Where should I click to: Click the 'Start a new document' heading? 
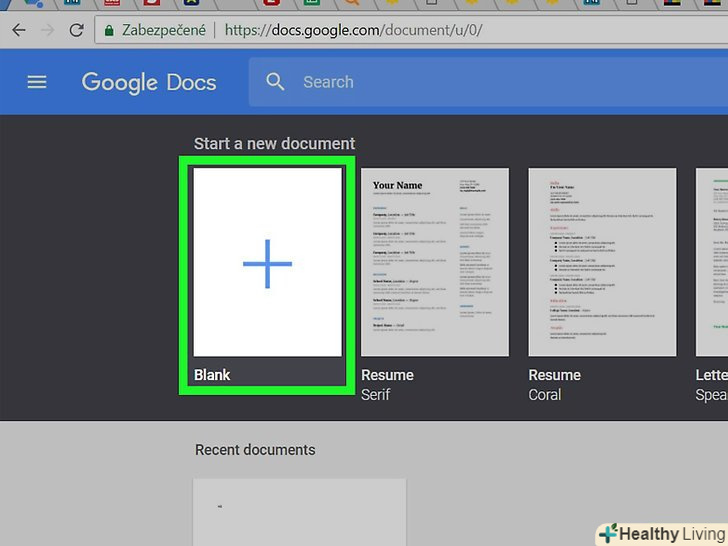tap(274, 143)
